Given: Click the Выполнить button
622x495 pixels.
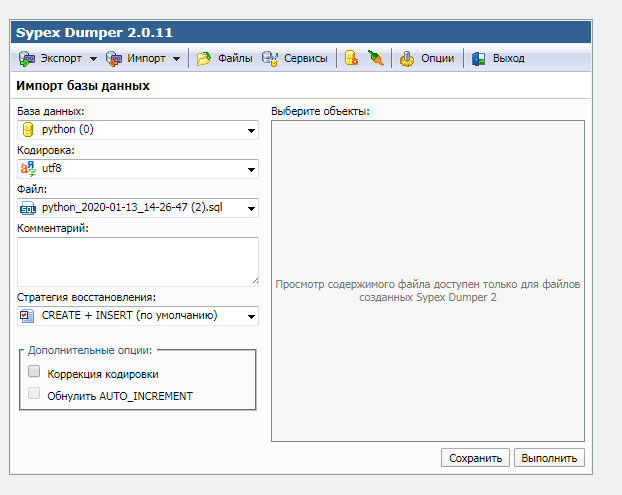Looking at the screenshot, I should point(549,458).
